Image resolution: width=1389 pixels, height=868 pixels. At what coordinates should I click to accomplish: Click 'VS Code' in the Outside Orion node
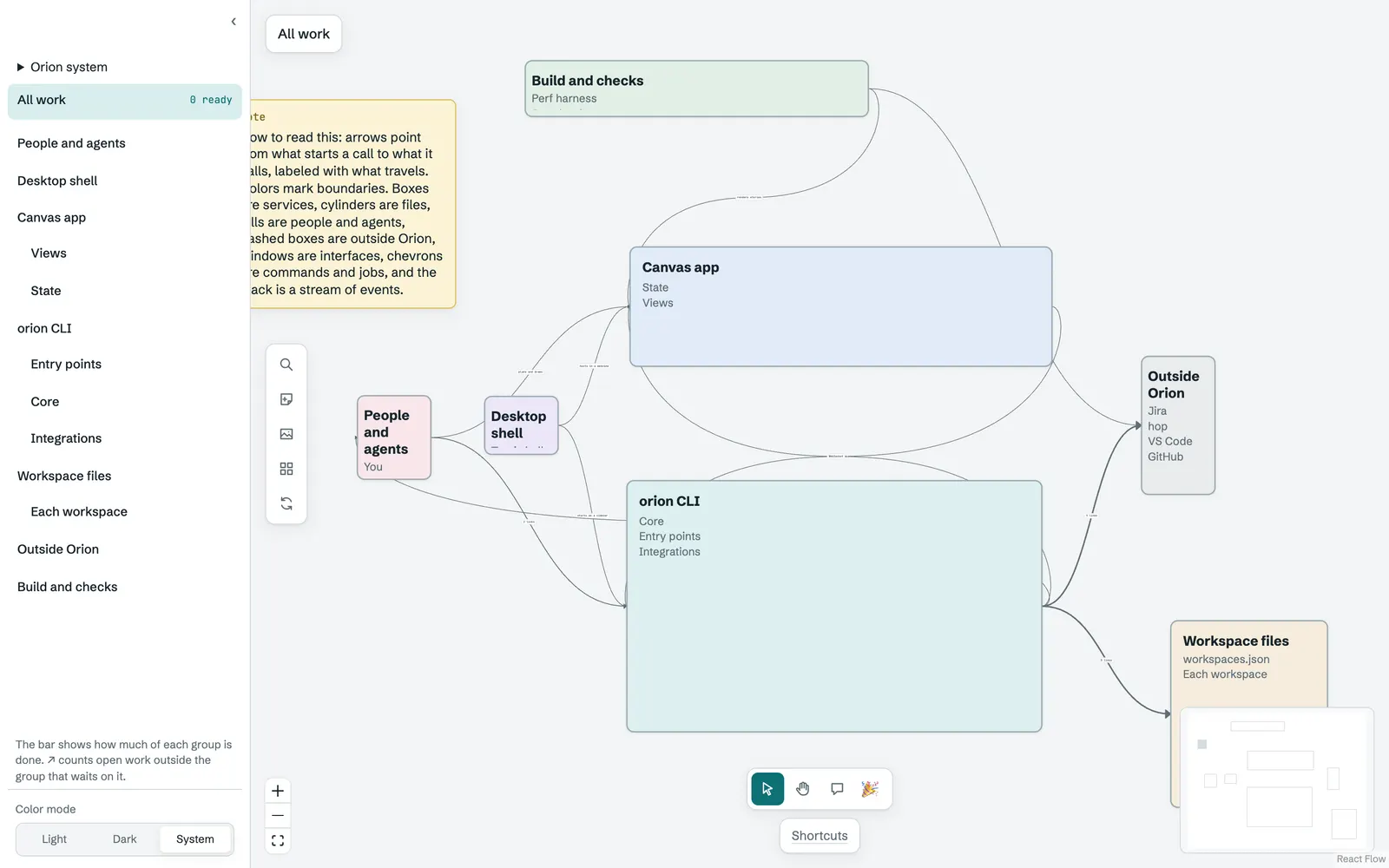(1169, 442)
